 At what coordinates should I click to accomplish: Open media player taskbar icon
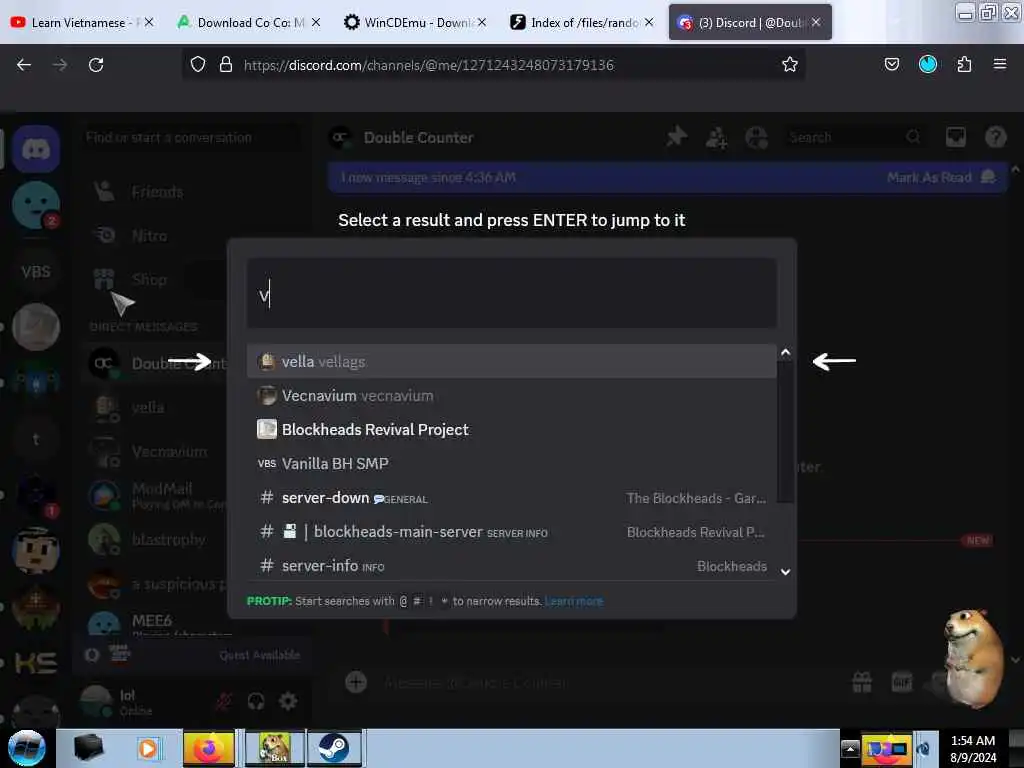click(x=148, y=748)
